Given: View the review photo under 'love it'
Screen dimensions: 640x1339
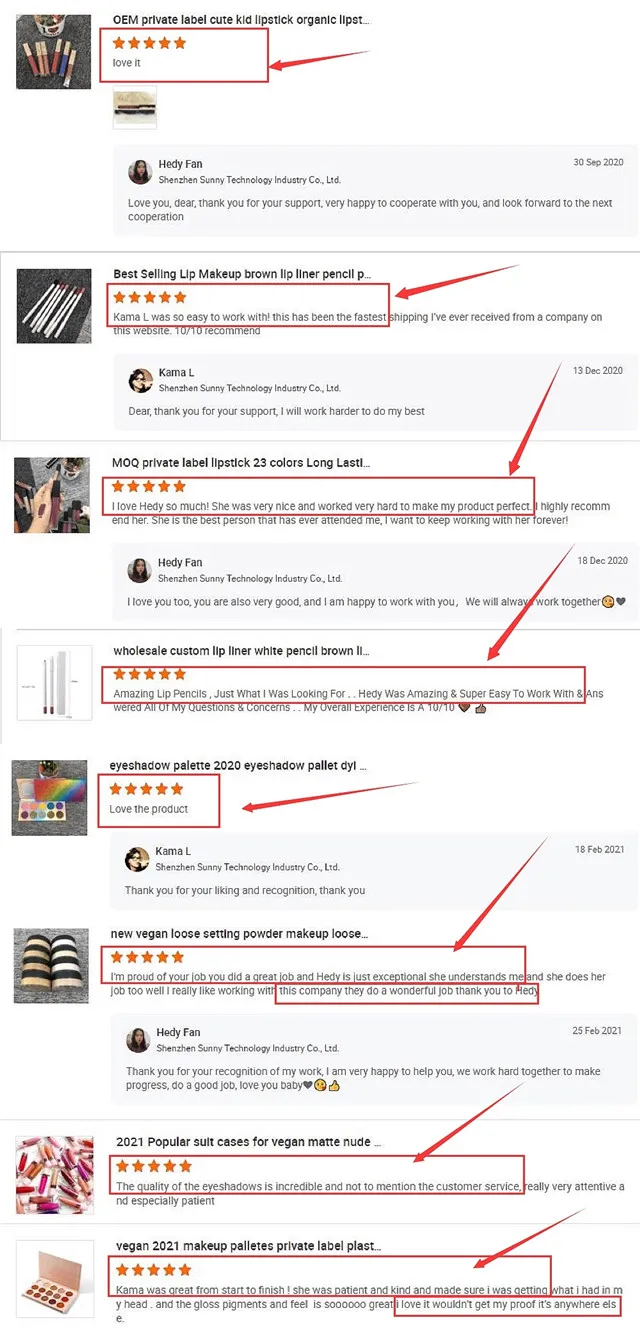Looking at the screenshot, I should pos(135,107).
